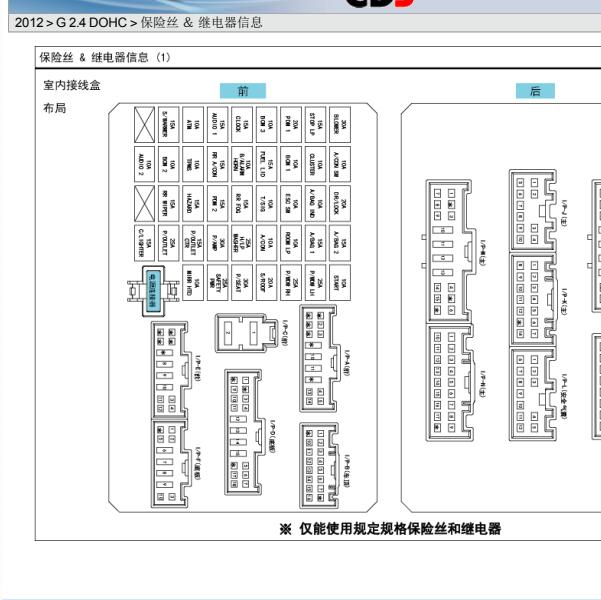This screenshot has width=601, height=600.
Task: Click the 10A A/CON SW fuse
Action: point(340,164)
